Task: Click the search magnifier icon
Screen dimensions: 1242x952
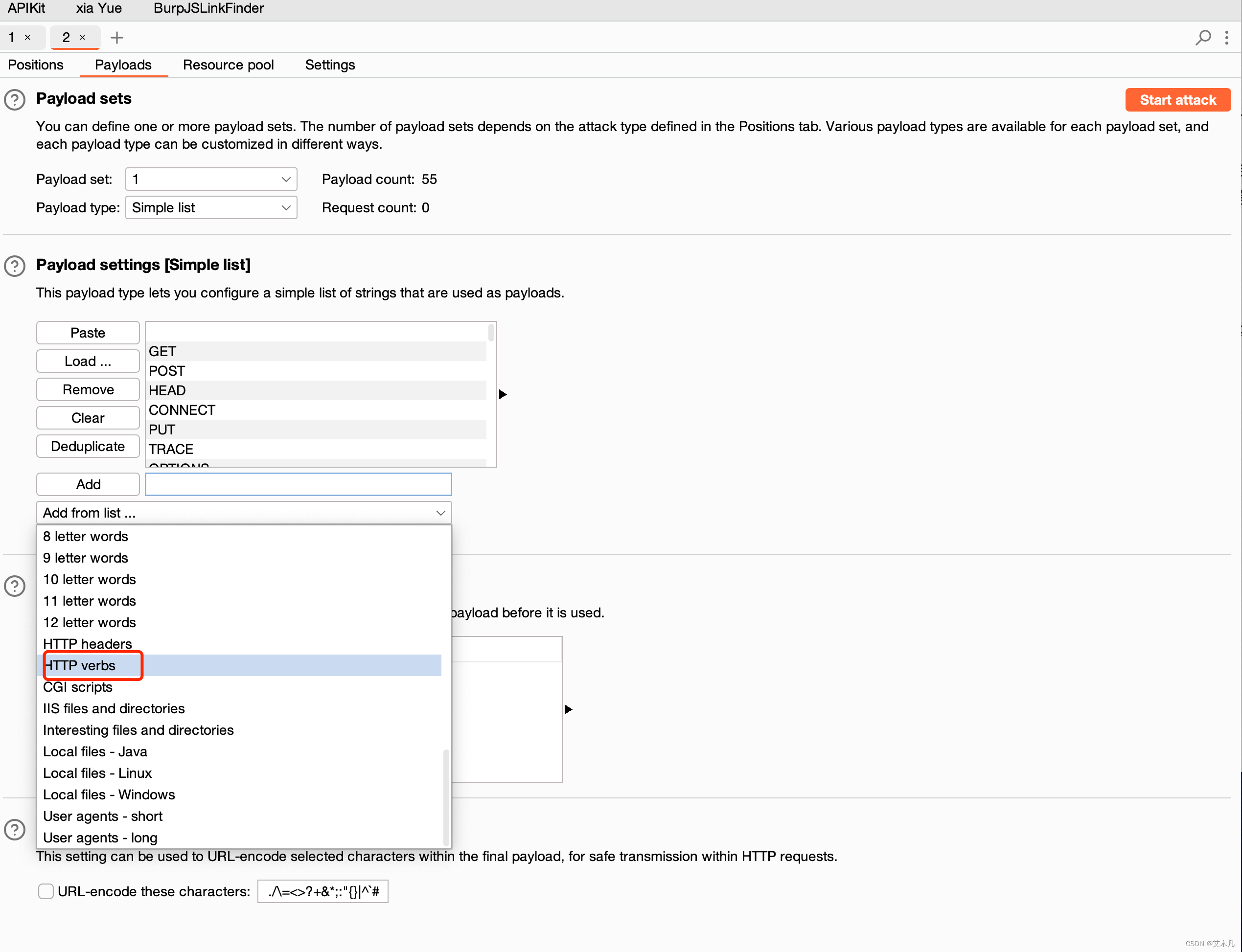Action: coord(1202,37)
